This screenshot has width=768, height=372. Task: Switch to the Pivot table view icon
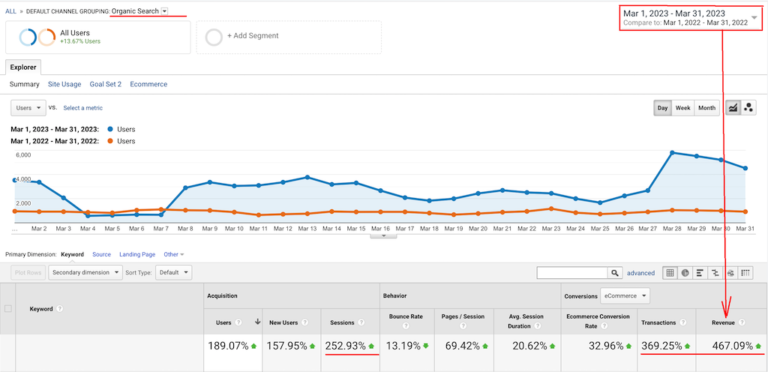pyautogui.click(x=746, y=273)
